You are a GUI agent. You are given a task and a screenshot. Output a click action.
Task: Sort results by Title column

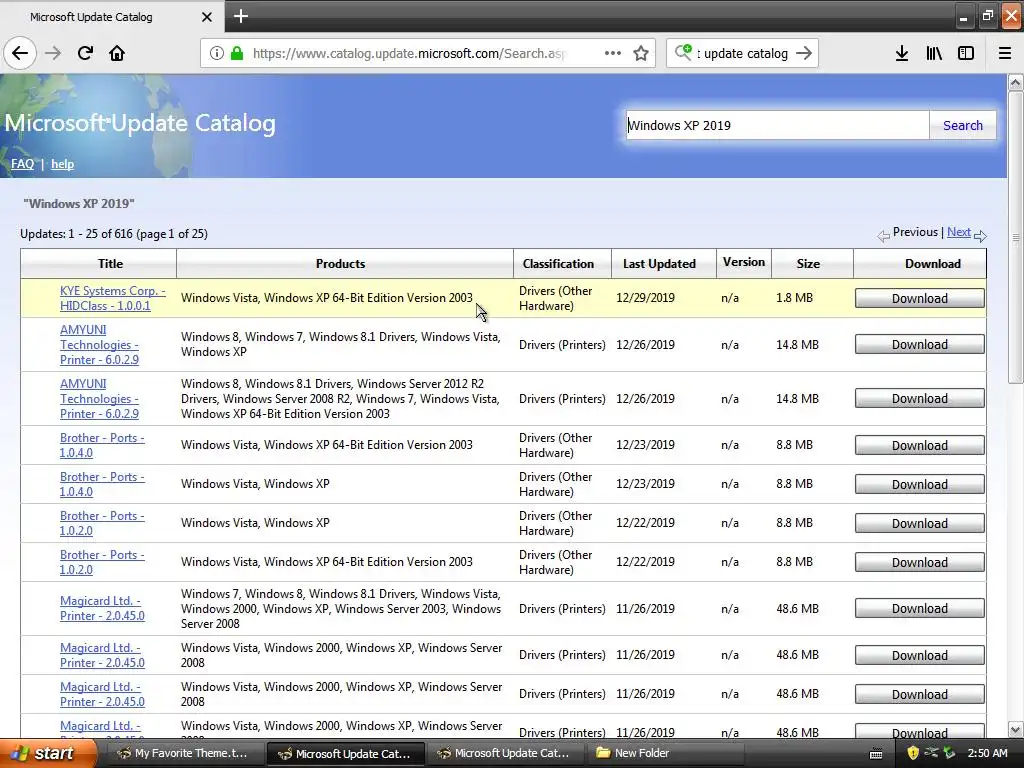tap(110, 264)
